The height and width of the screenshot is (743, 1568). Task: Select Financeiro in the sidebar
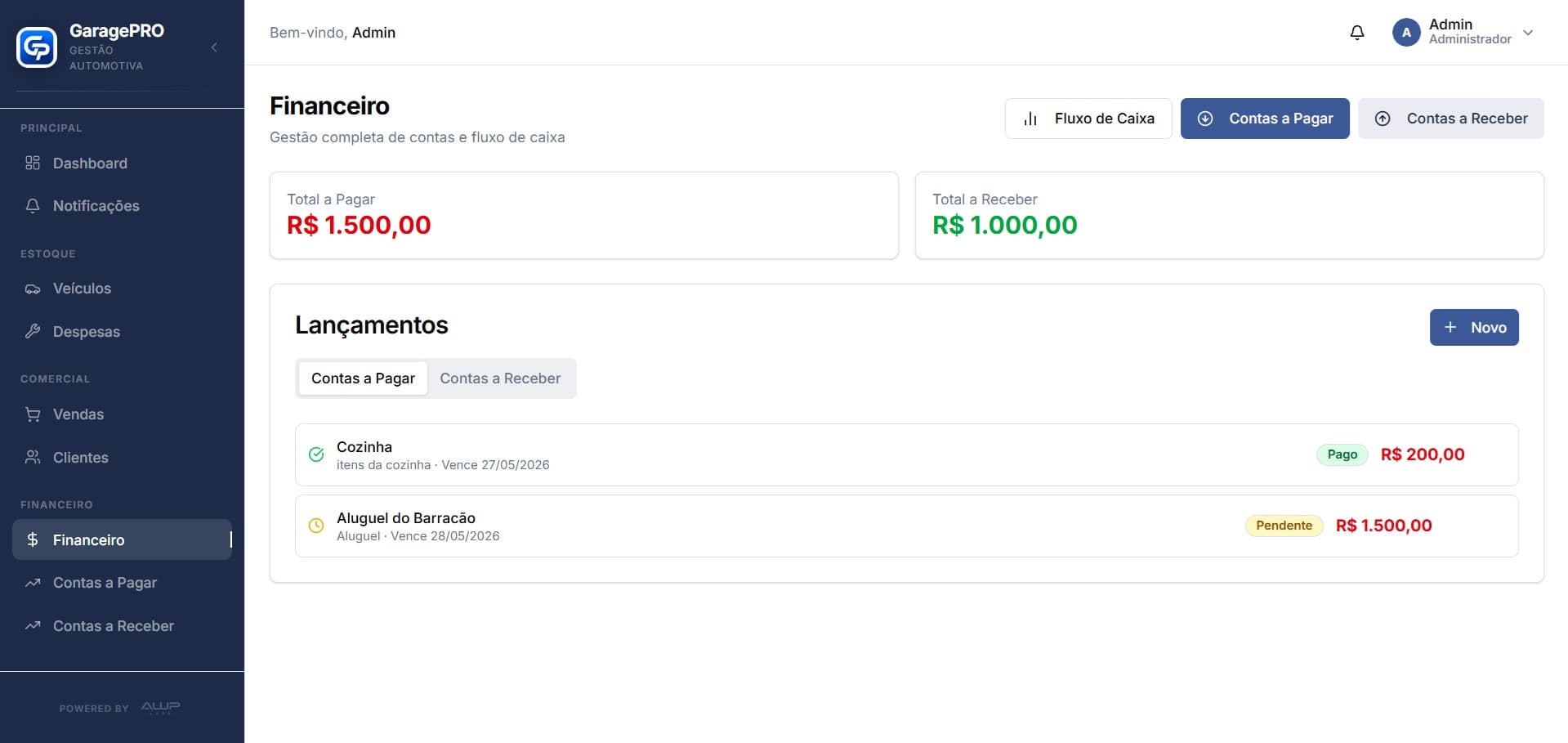(122, 539)
